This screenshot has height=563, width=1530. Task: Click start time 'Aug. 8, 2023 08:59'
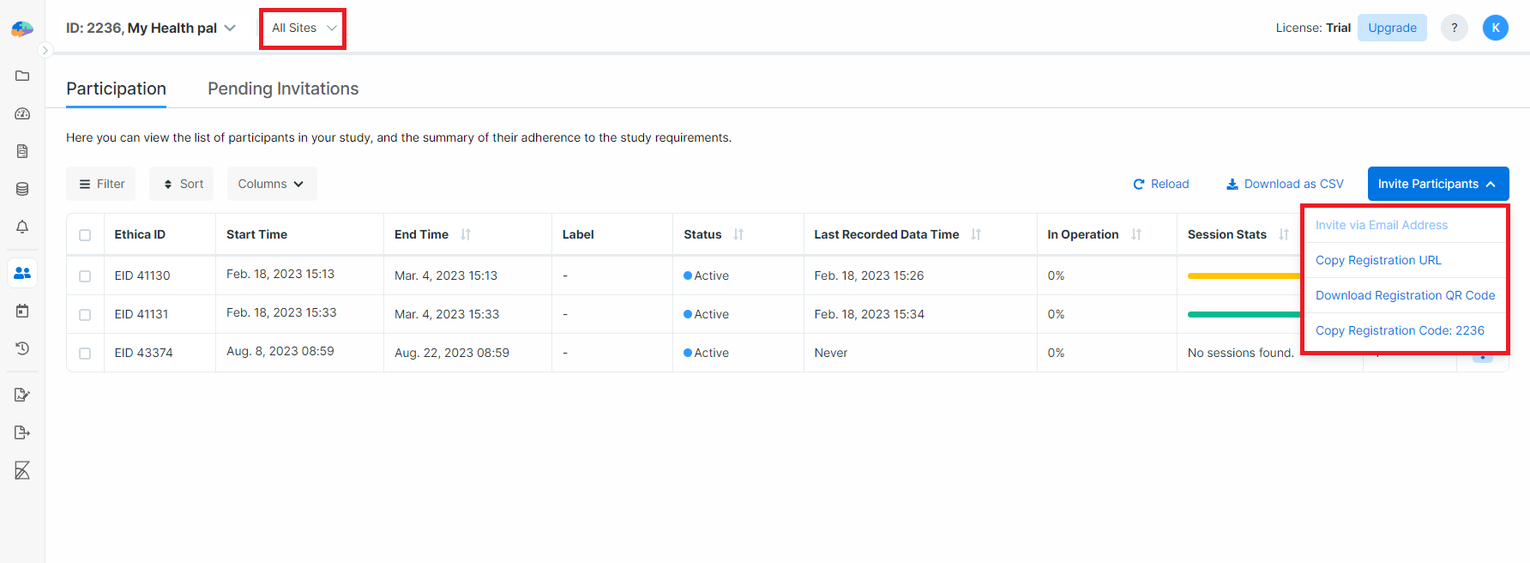pos(280,352)
